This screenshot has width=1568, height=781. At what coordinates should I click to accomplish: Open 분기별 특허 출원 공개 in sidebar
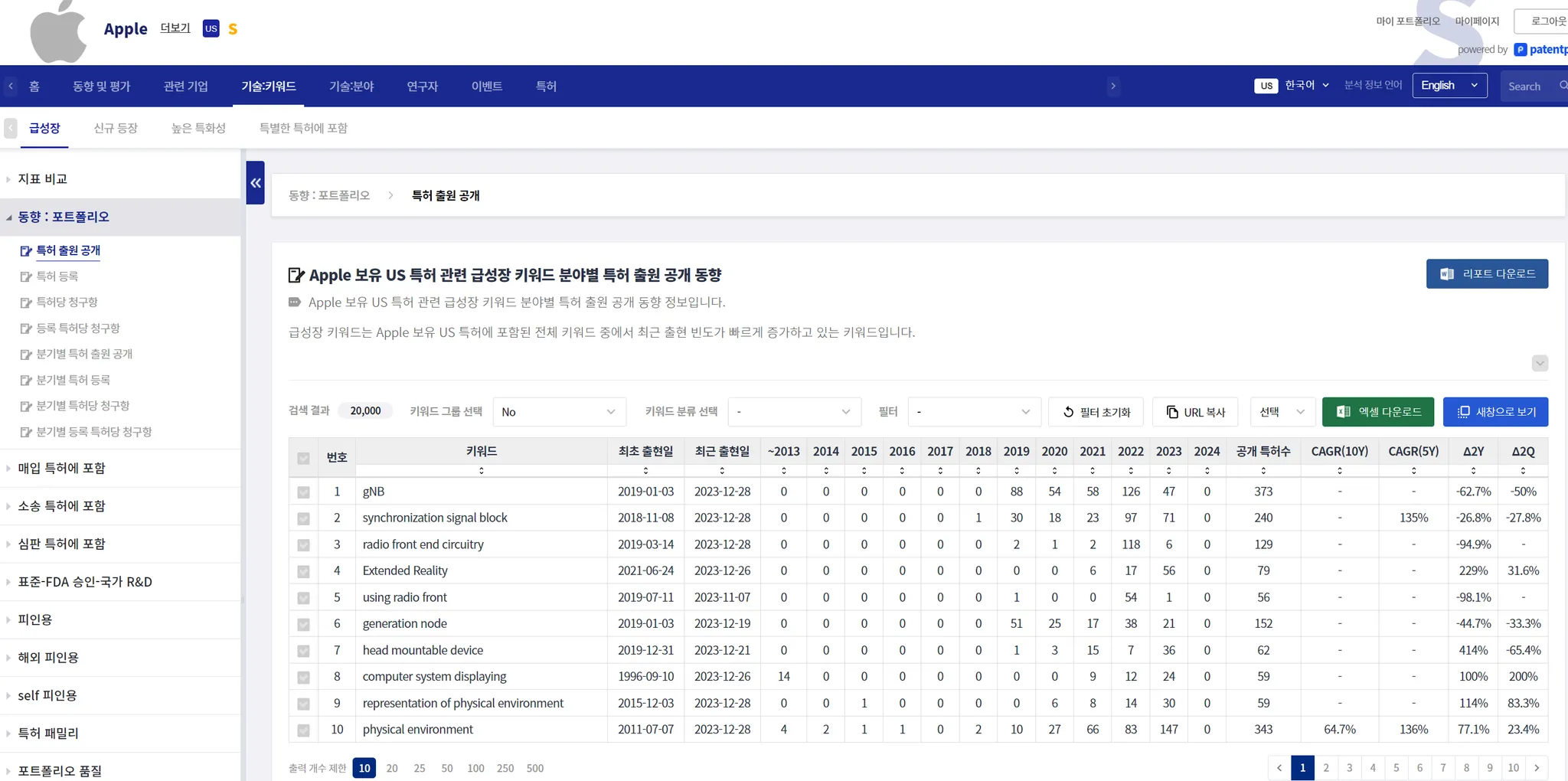pyautogui.click(x=84, y=354)
